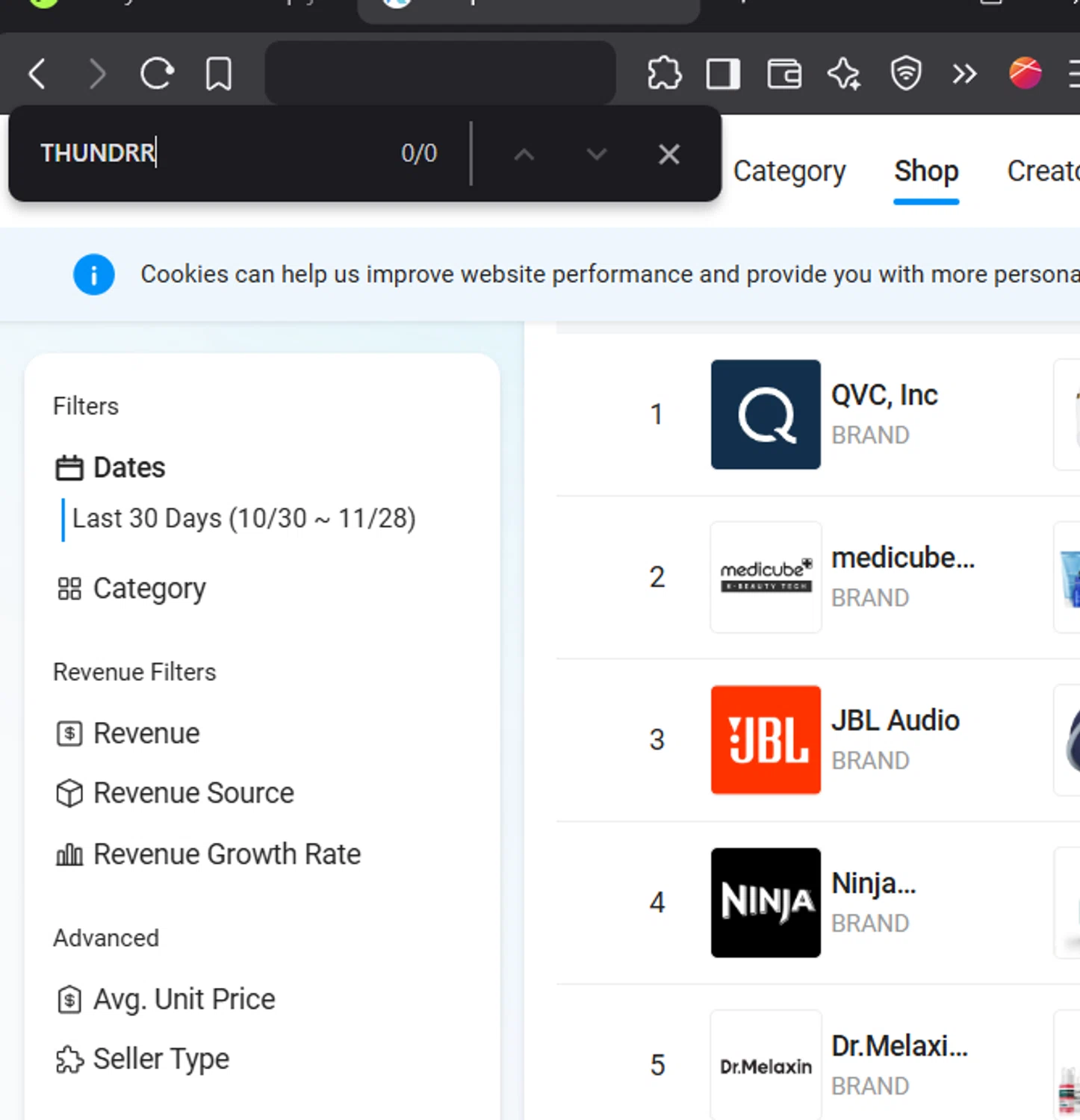
Task: Click the calendar icon beside Dates
Action: click(69, 468)
